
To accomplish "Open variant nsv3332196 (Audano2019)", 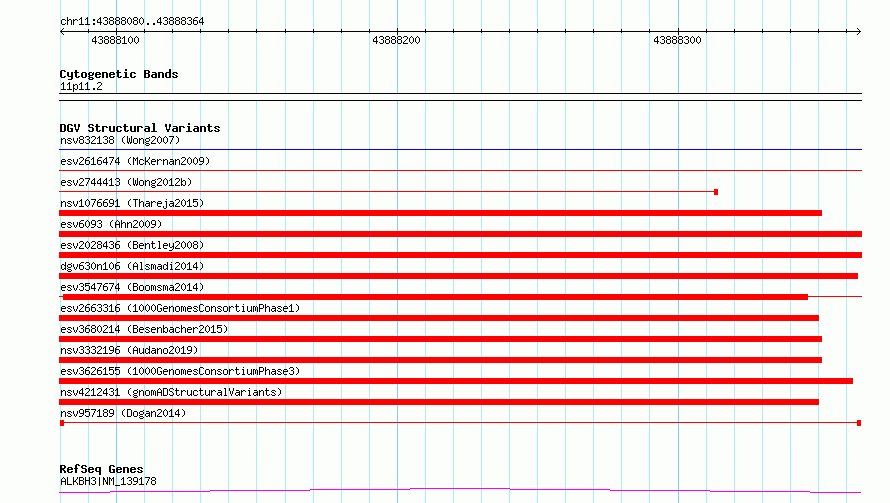I will click(x=129, y=350).
